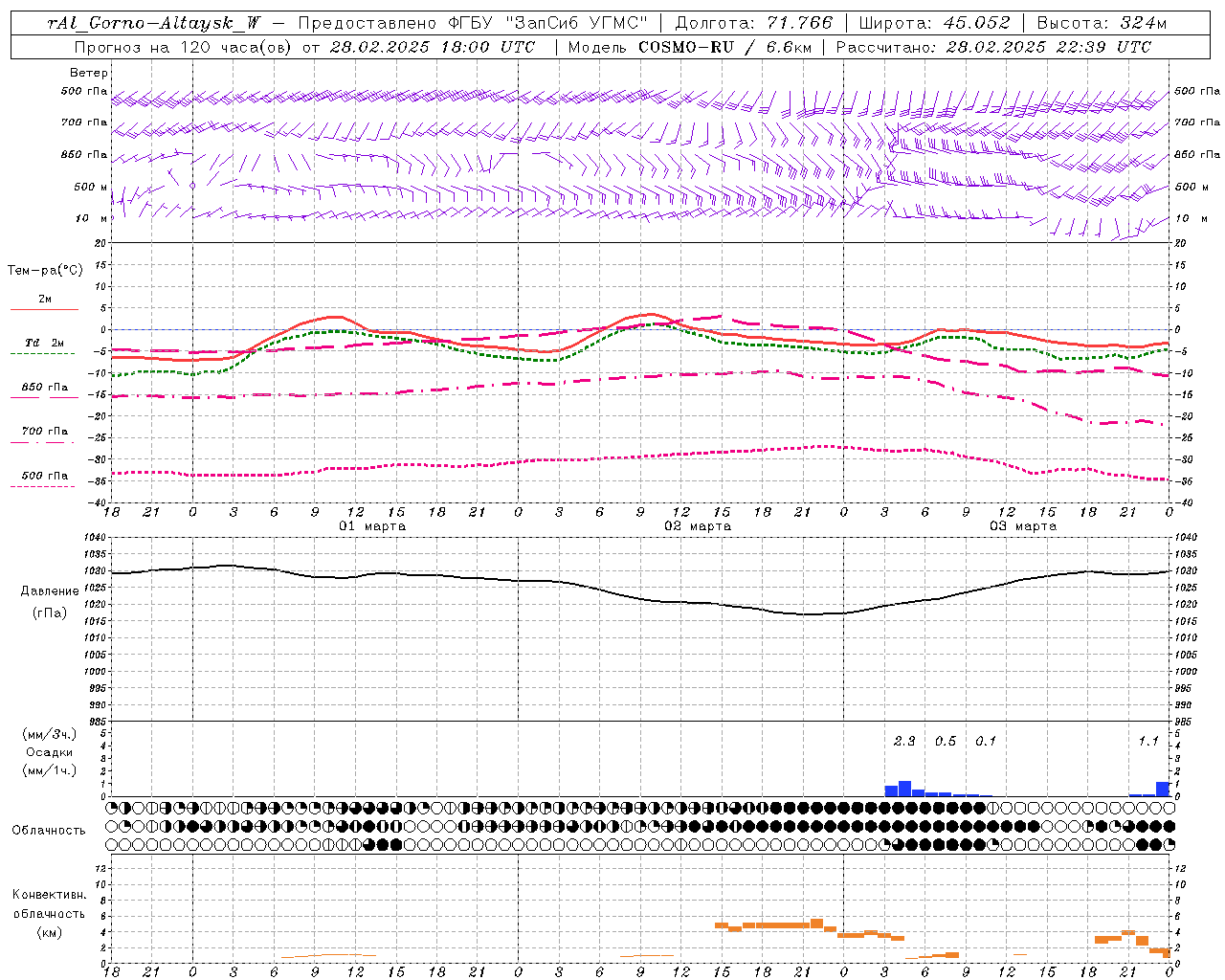Select the Прогноз на 120 часа(ов) text
The height and width of the screenshot is (980, 1225).
pyautogui.click(x=184, y=47)
